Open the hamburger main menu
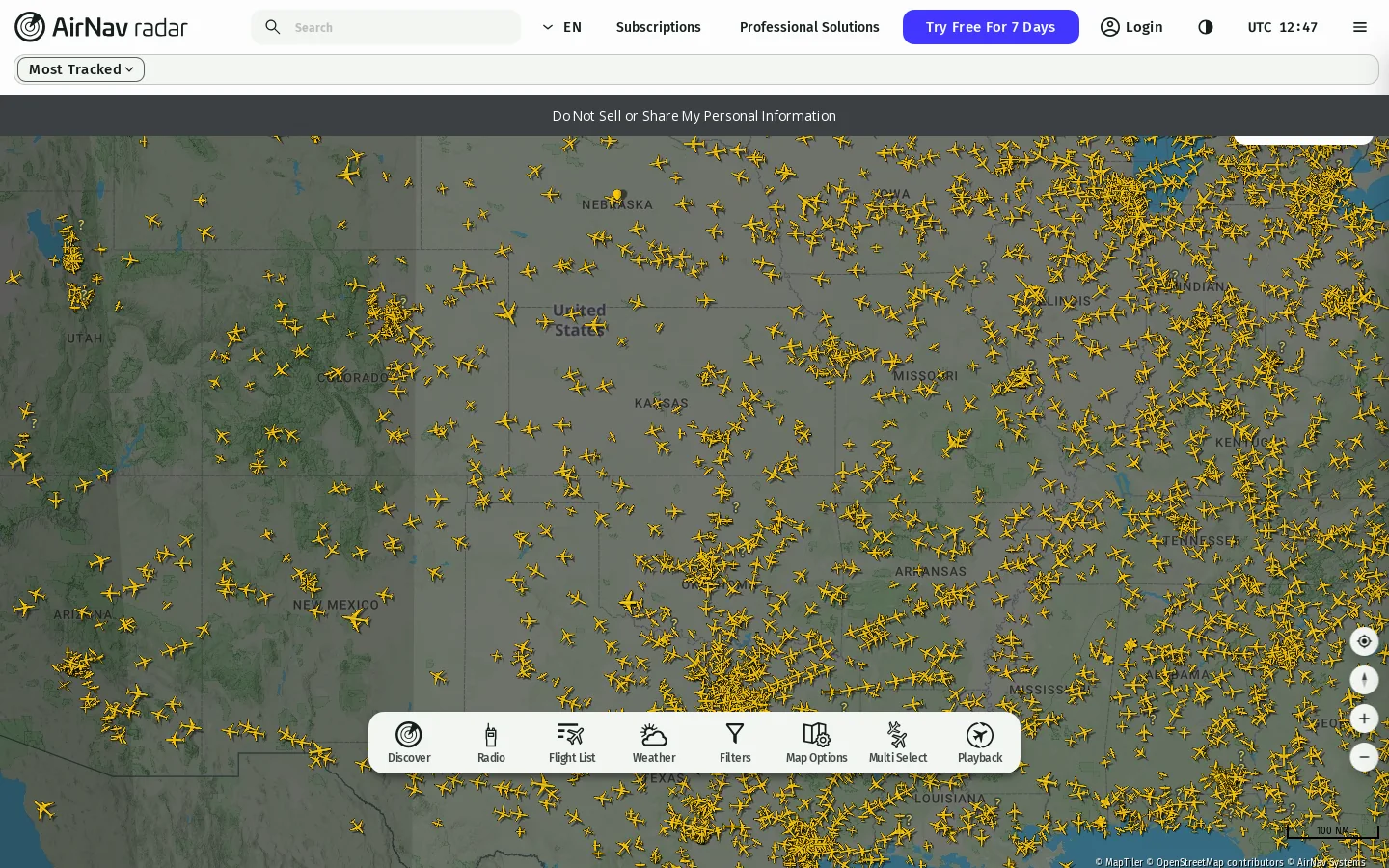Viewport: 1389px width, 868px height. [1360, 27]
